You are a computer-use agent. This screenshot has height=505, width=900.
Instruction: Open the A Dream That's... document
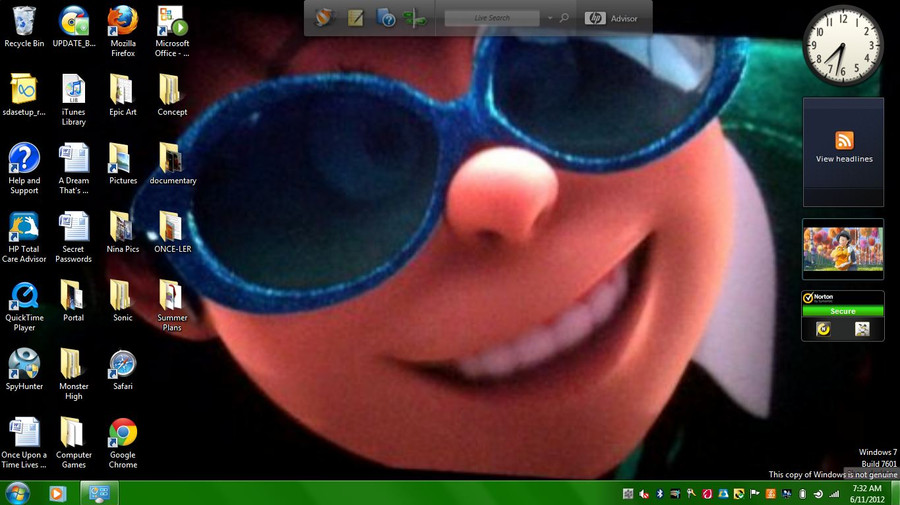pyautogui.click(x=73, y=169)
